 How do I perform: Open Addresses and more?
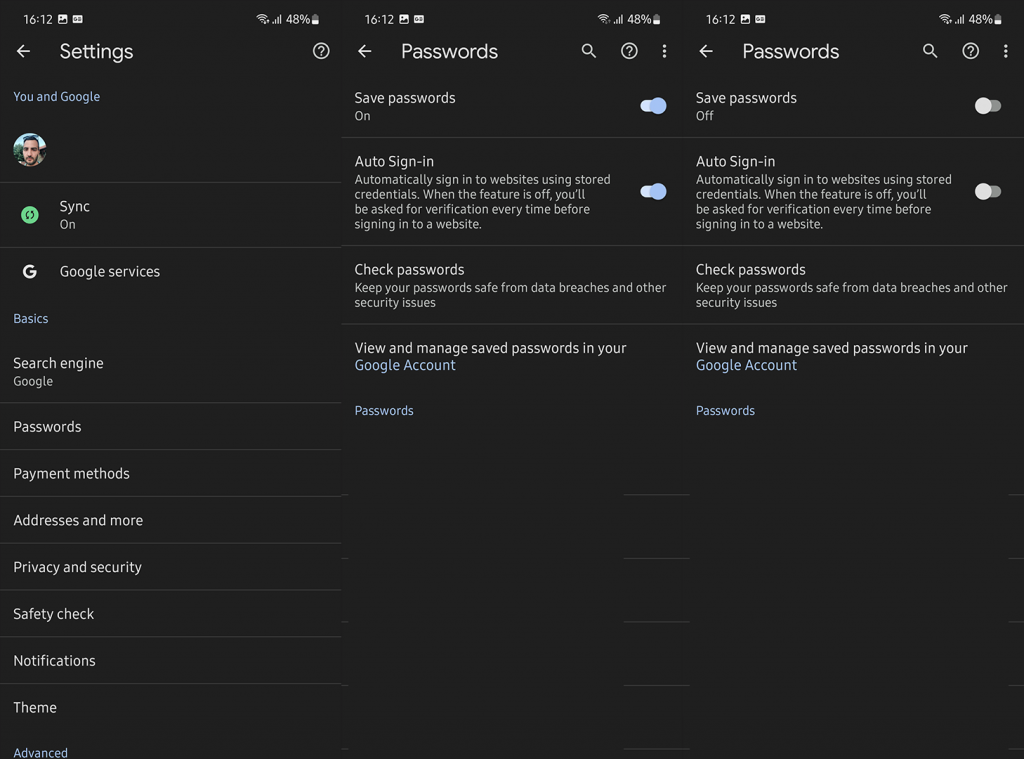click(170, 521)
